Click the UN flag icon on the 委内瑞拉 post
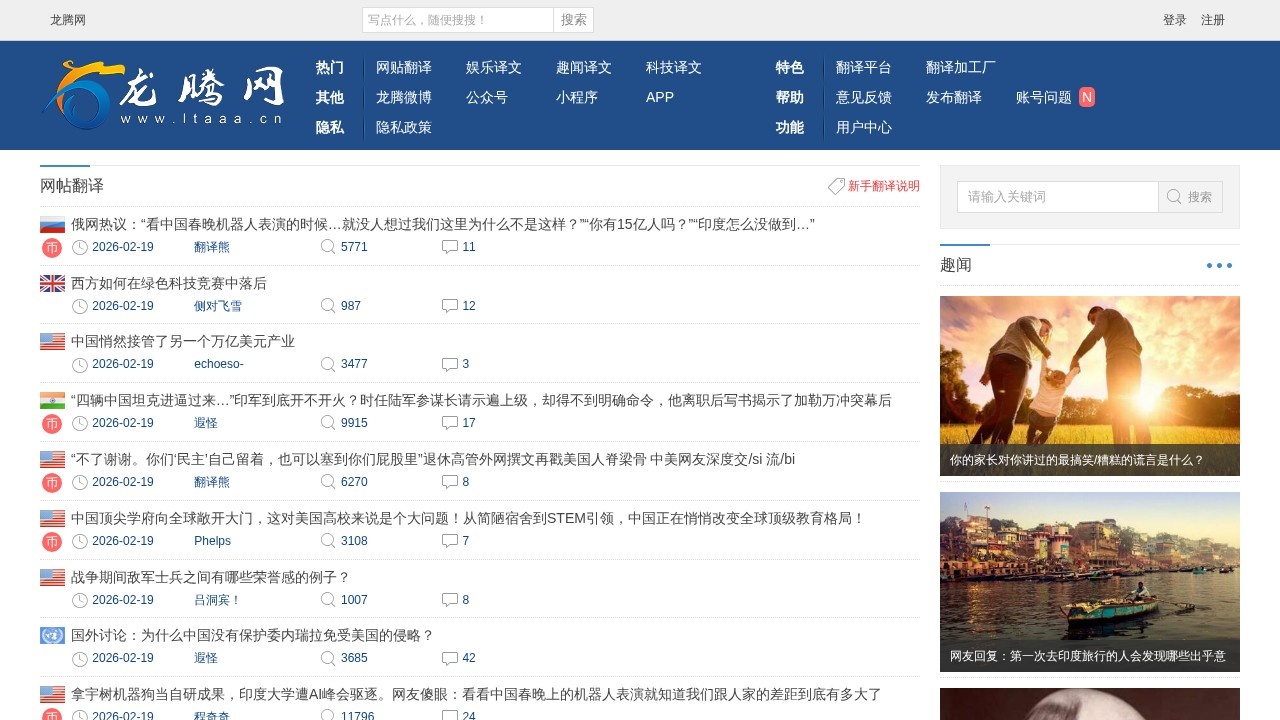This screenshot has width=1280, height=720. coord(51,635)
